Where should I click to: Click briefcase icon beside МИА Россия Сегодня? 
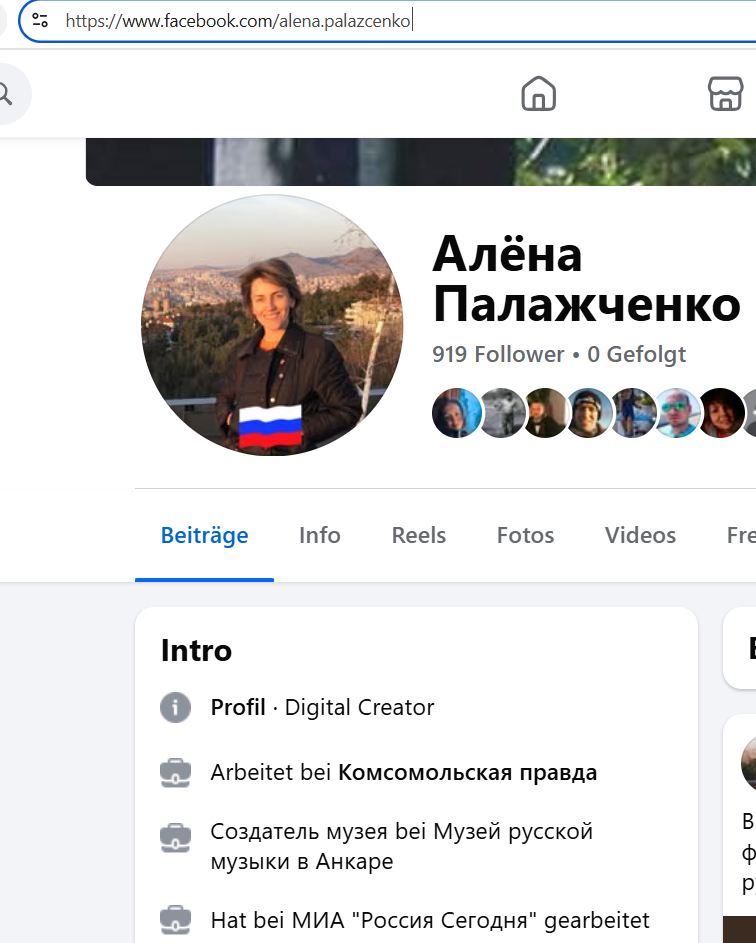point(175,921)
